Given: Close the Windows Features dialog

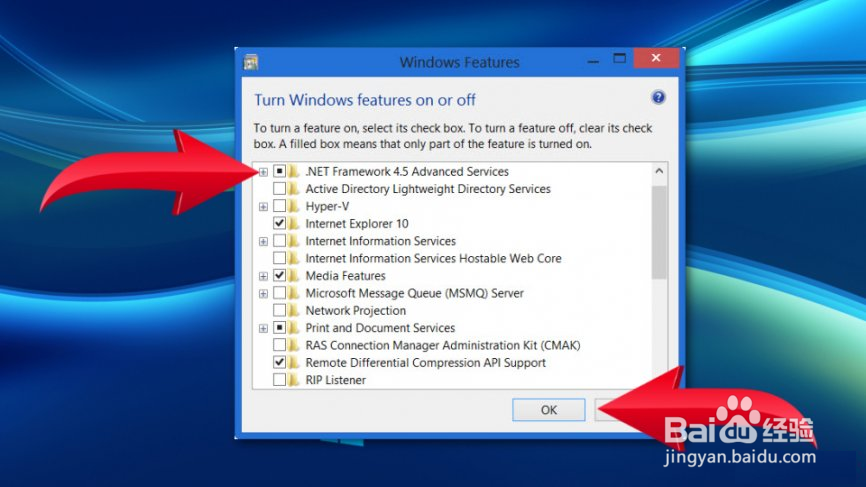Looking at the screenshot, I should pos(656,58).
